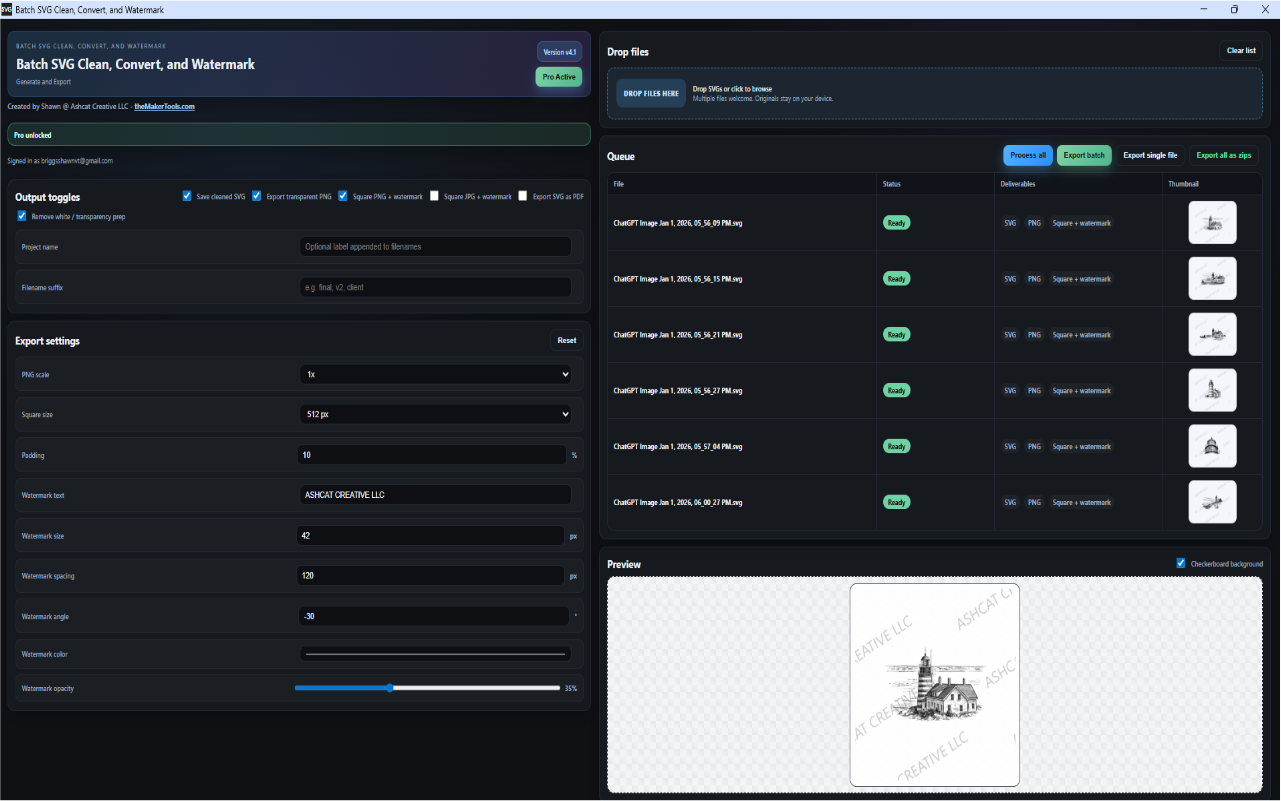Screen dimensions: 1281x801
Task: Click the thumbnail of the first queued file
Action: coord(1212,222)
